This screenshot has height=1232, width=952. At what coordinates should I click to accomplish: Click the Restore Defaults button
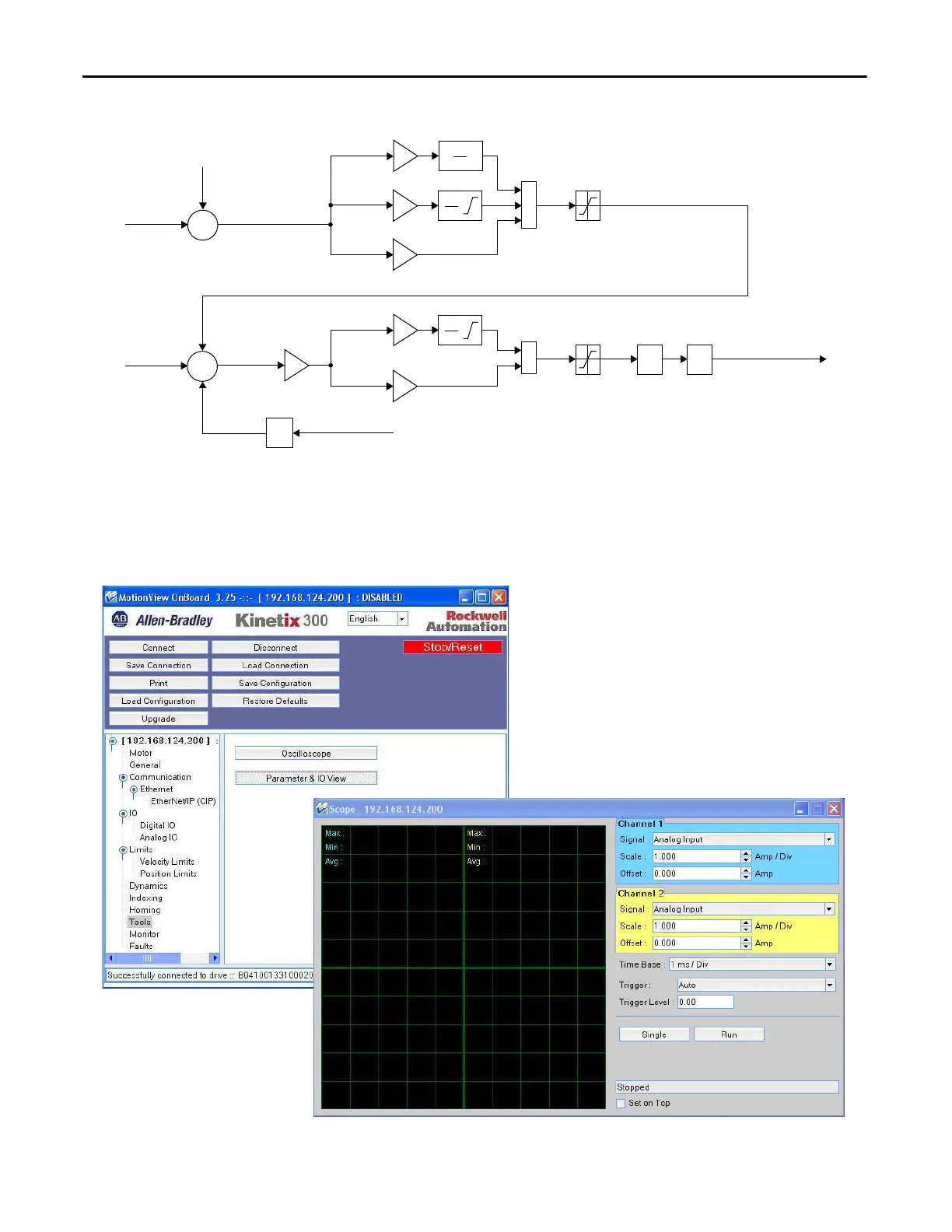275,701
